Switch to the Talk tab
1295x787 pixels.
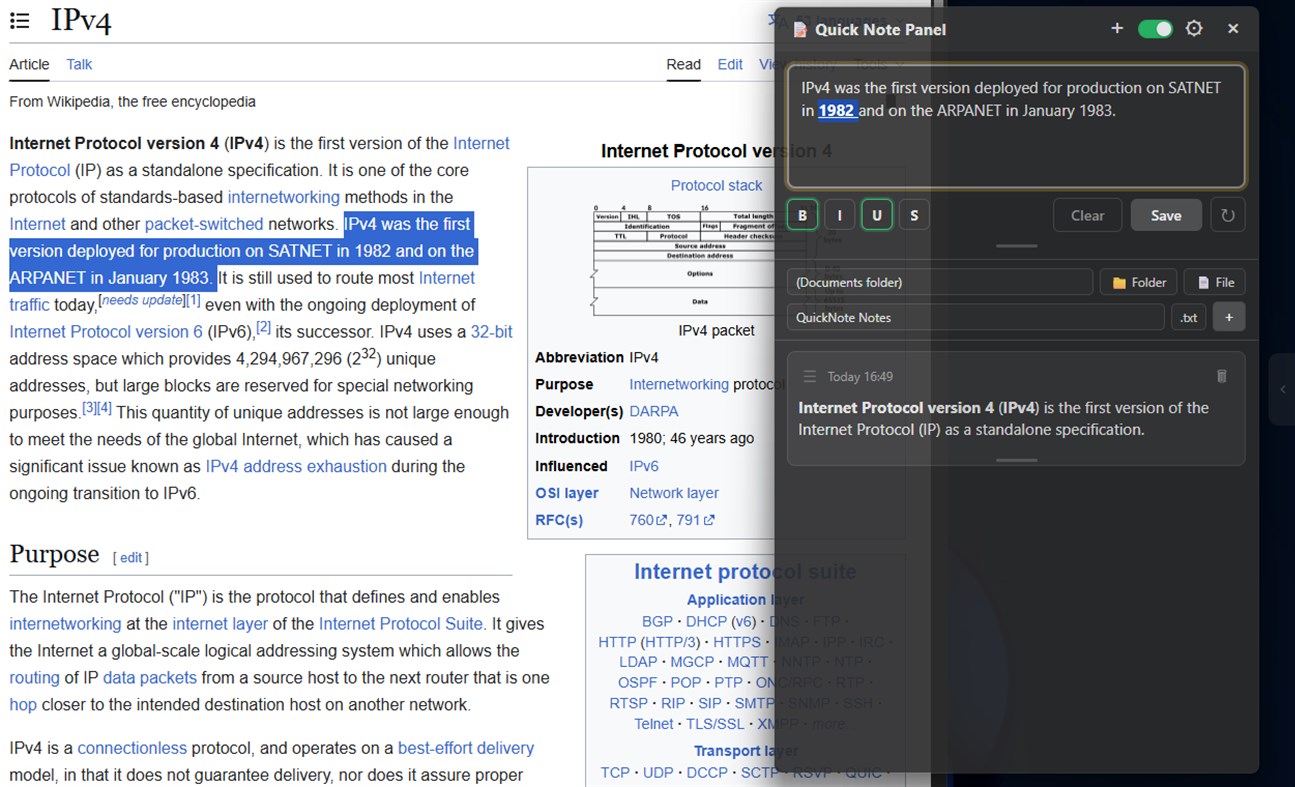coord(79,64)
